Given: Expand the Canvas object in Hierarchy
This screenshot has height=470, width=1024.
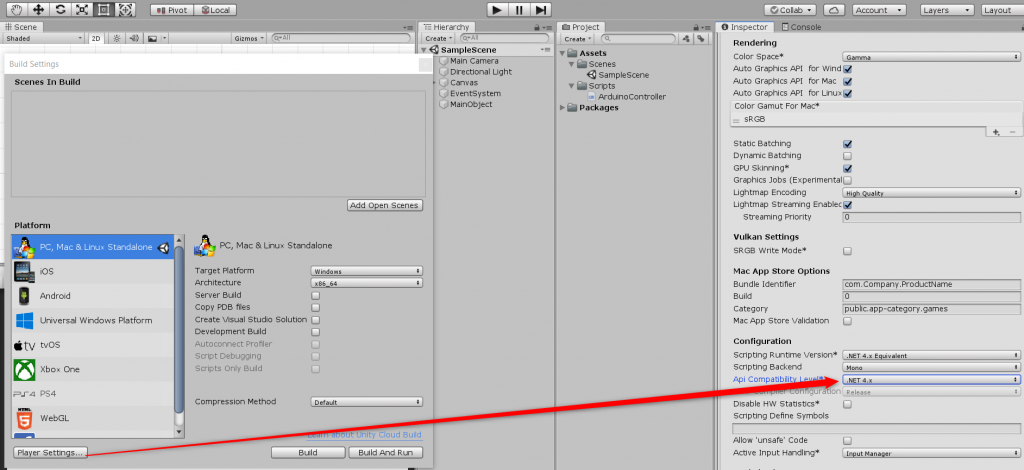Looking at the screenshot, I should coord(434,83).
